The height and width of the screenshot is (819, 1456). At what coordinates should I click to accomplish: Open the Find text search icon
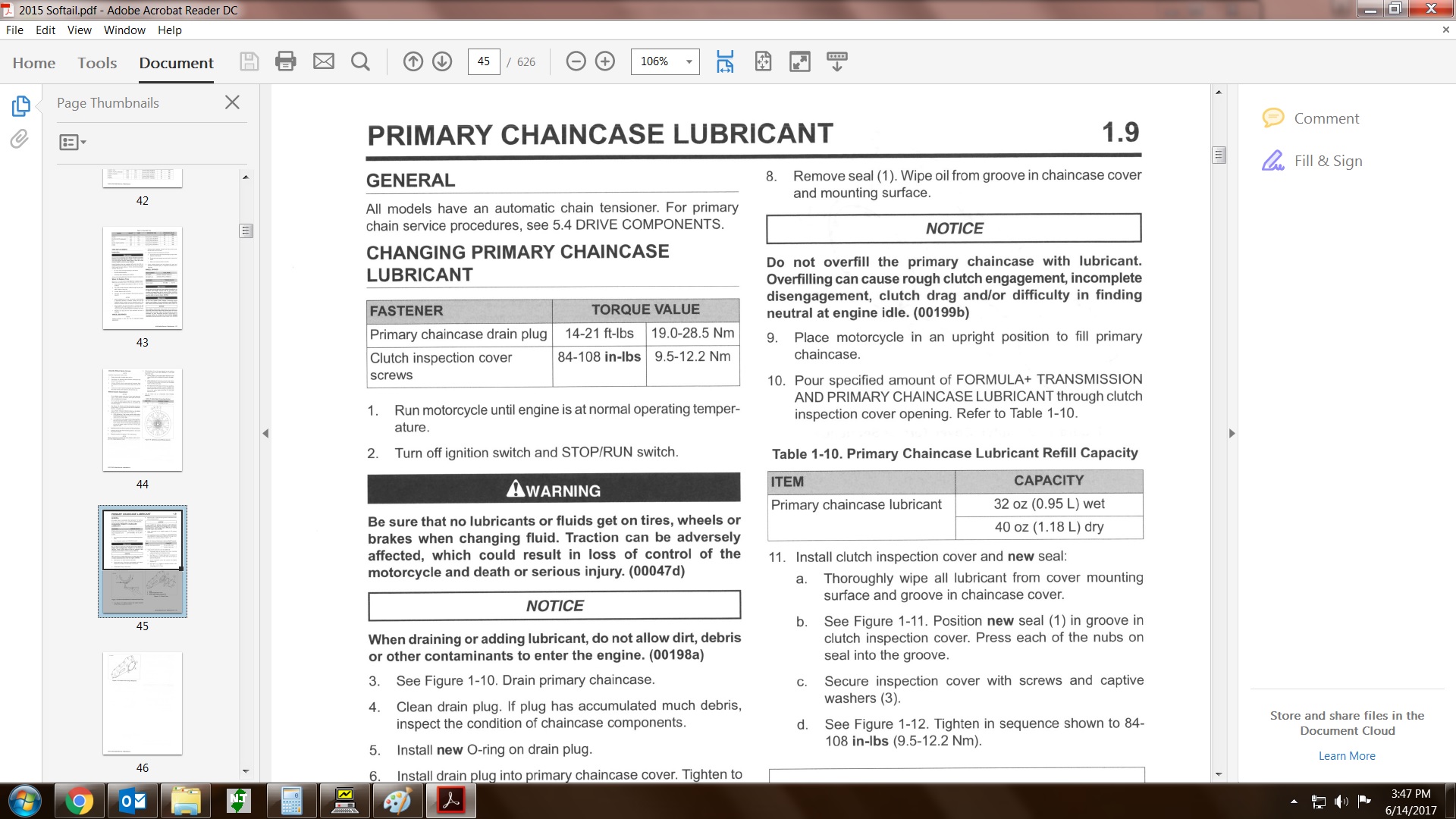coord(361,61)
